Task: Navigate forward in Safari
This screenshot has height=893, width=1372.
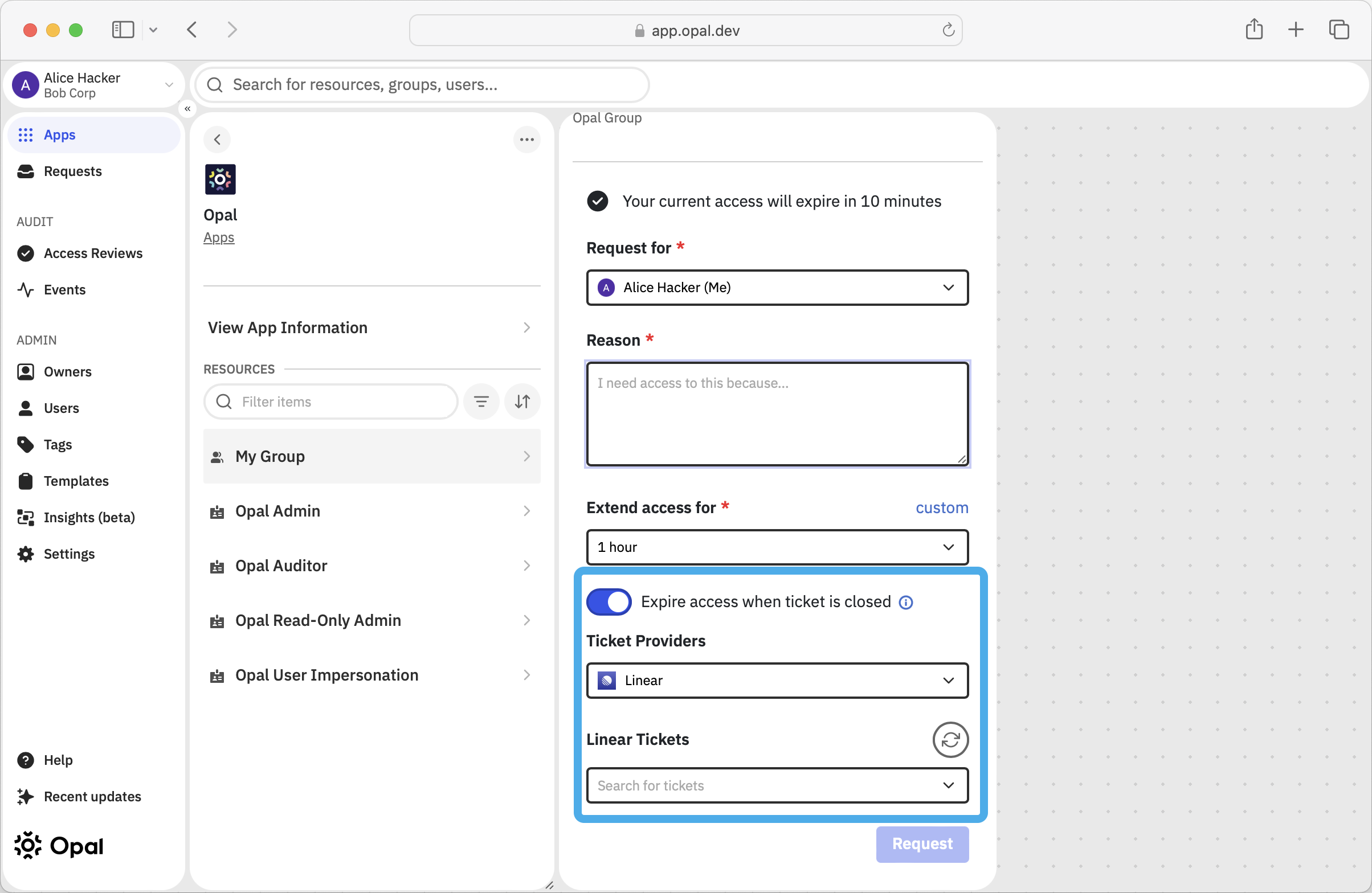Action: 232,30
